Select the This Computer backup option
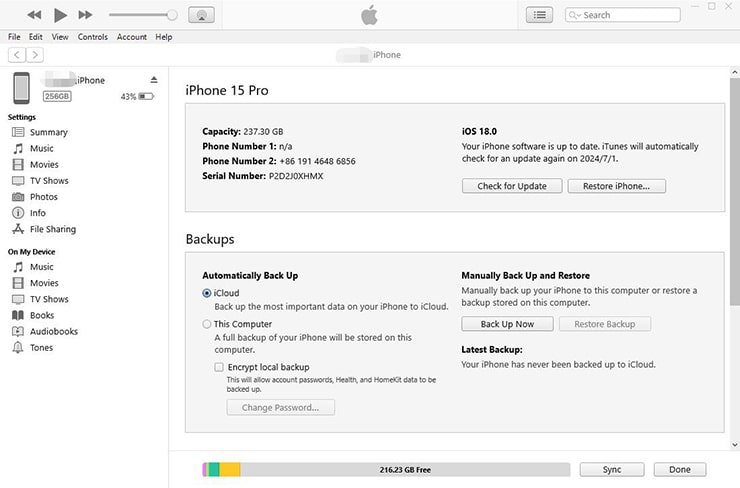 pos(207,324)
